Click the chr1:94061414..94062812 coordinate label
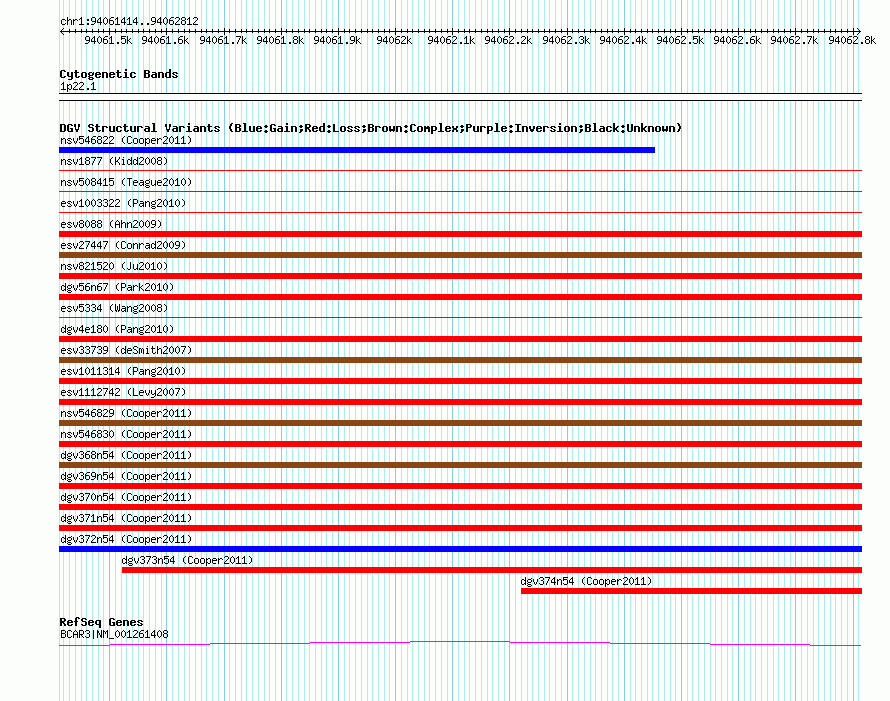 coord(129,21)
